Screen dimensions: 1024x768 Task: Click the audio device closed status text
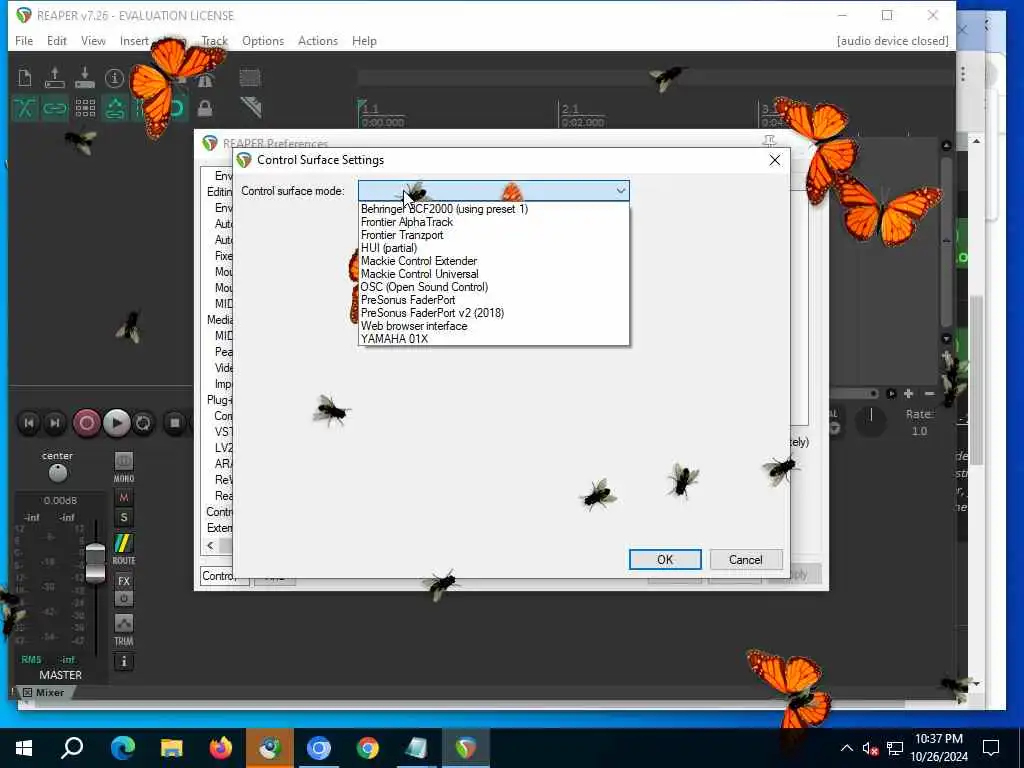[x=892, y=40]
